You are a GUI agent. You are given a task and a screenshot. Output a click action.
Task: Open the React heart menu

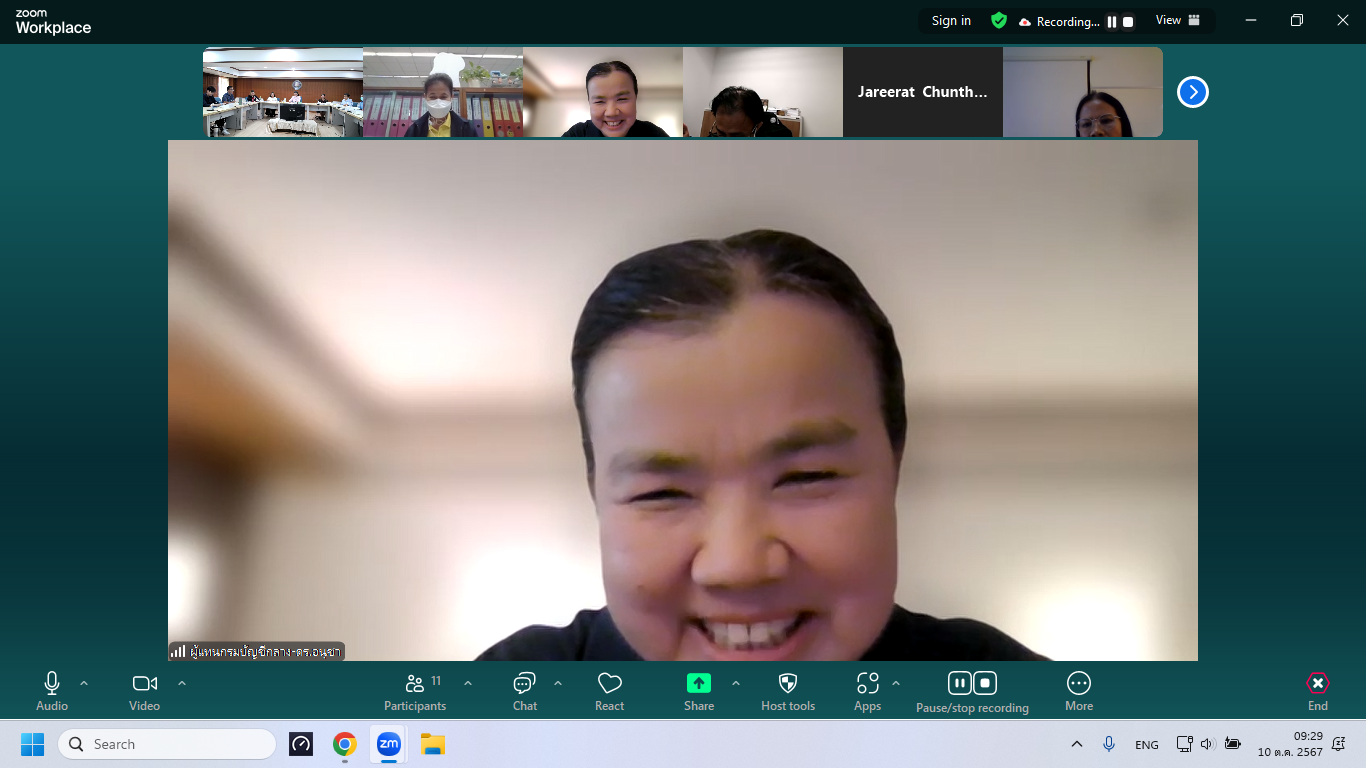610,692
